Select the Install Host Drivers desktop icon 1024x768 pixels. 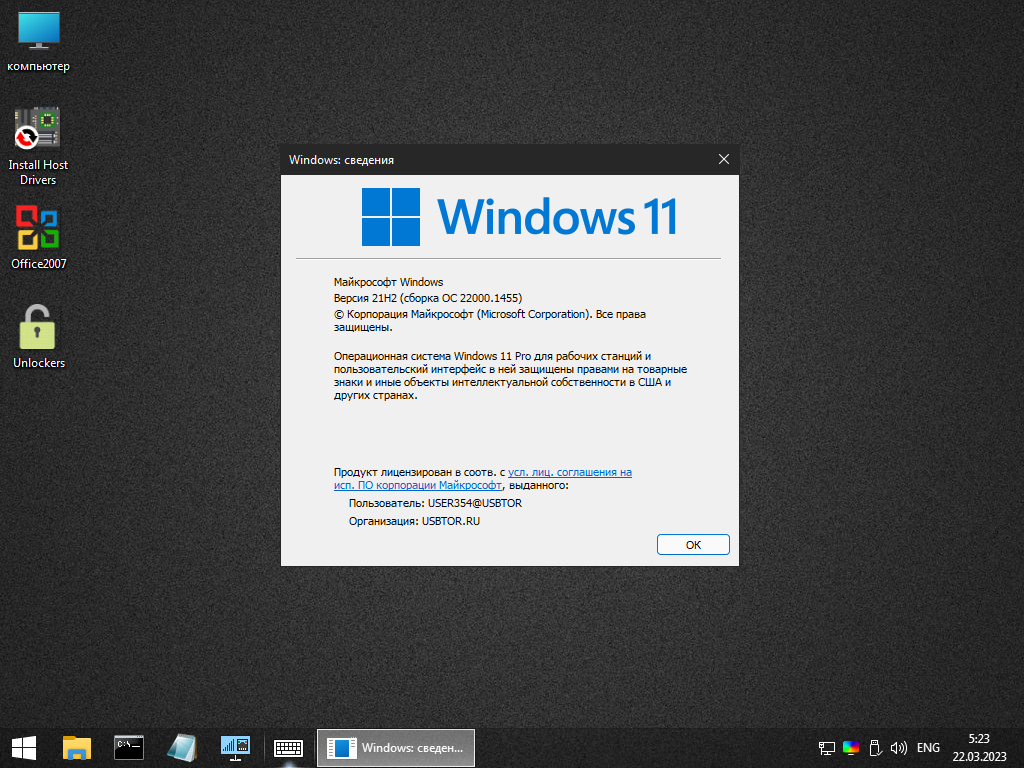(x=38, y=146)
